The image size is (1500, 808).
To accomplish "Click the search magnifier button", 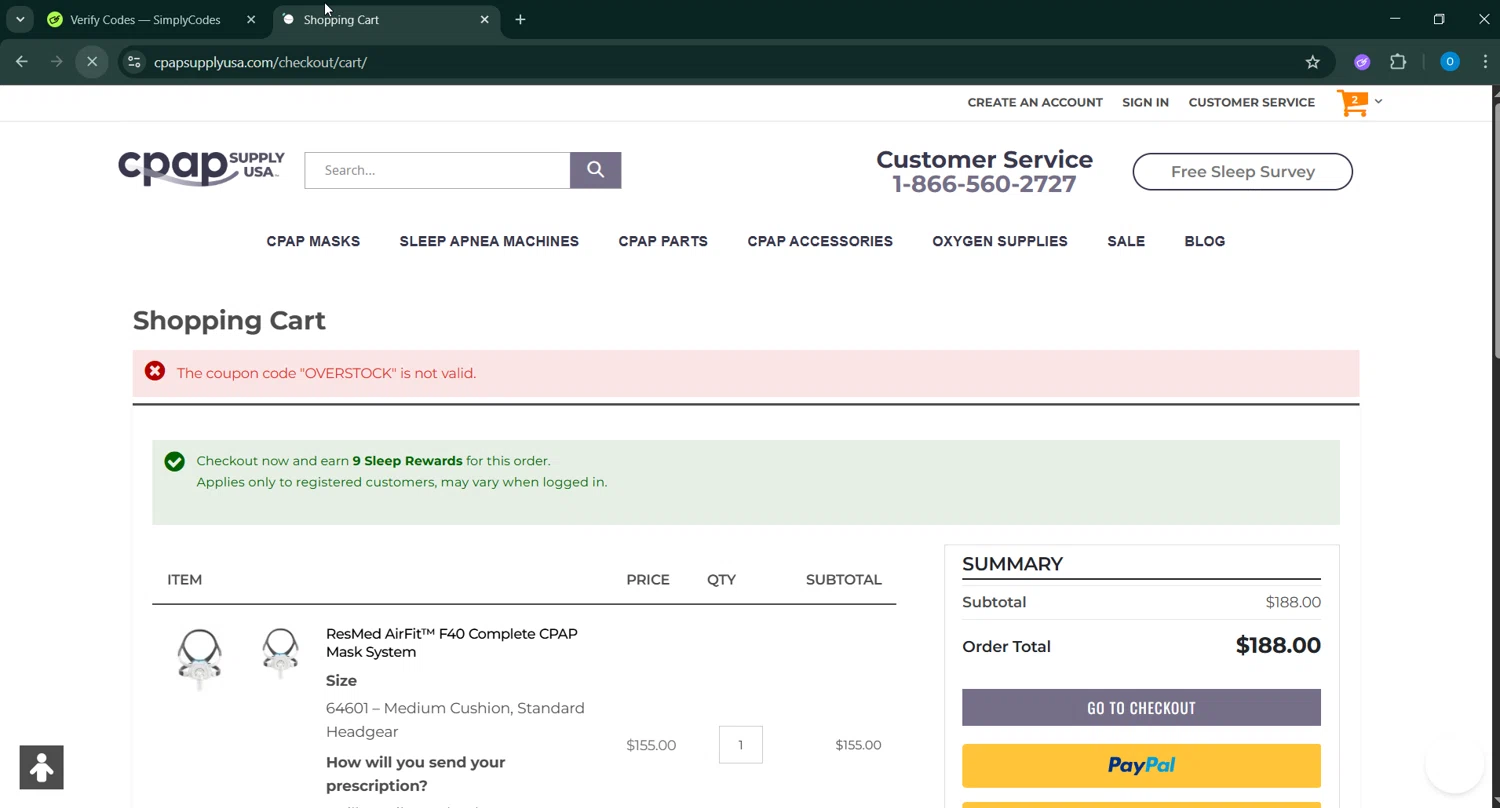I will click(595, 170).
